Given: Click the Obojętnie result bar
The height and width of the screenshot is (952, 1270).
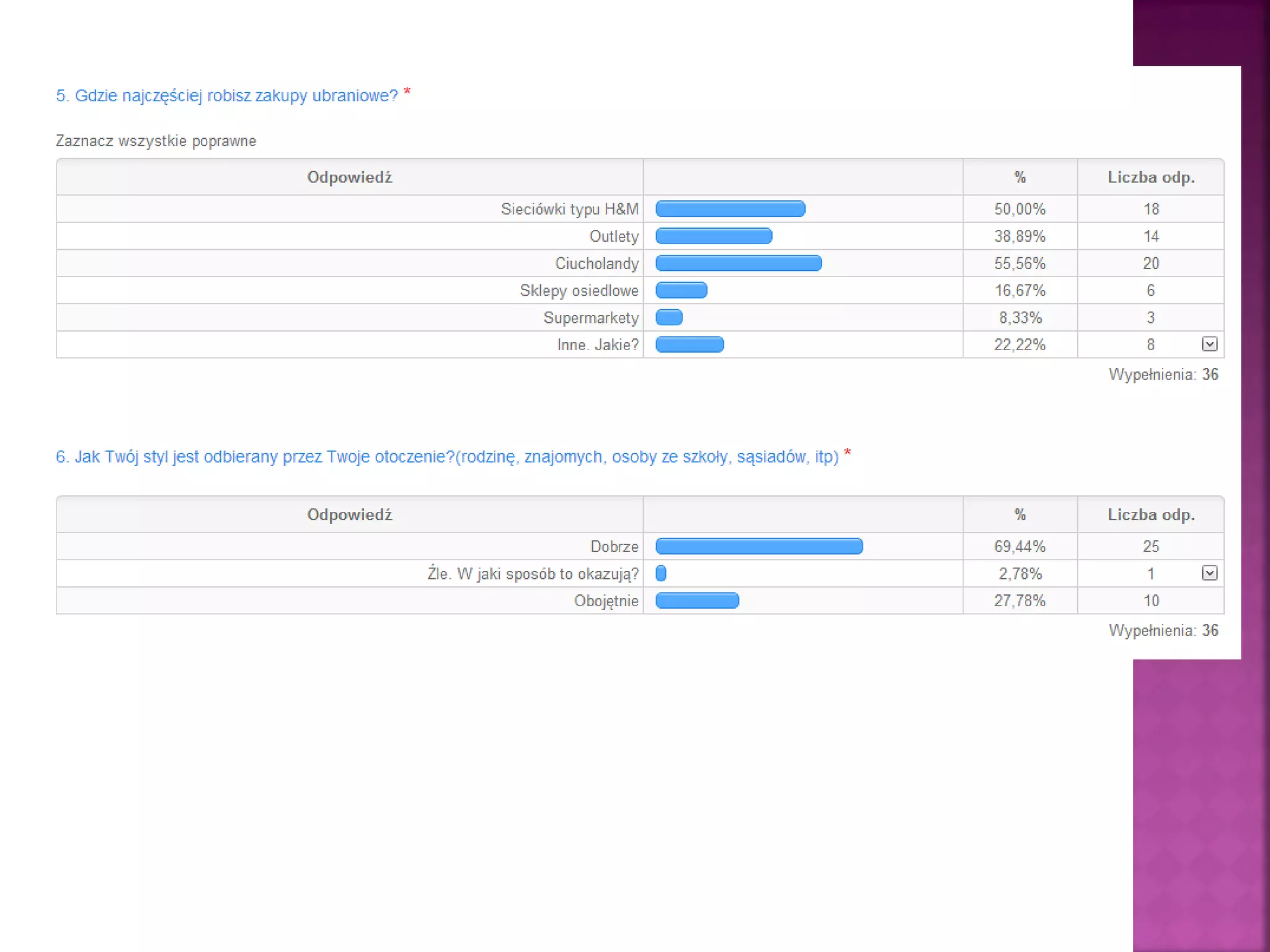Looking at the screenshot, I should 697,601.
